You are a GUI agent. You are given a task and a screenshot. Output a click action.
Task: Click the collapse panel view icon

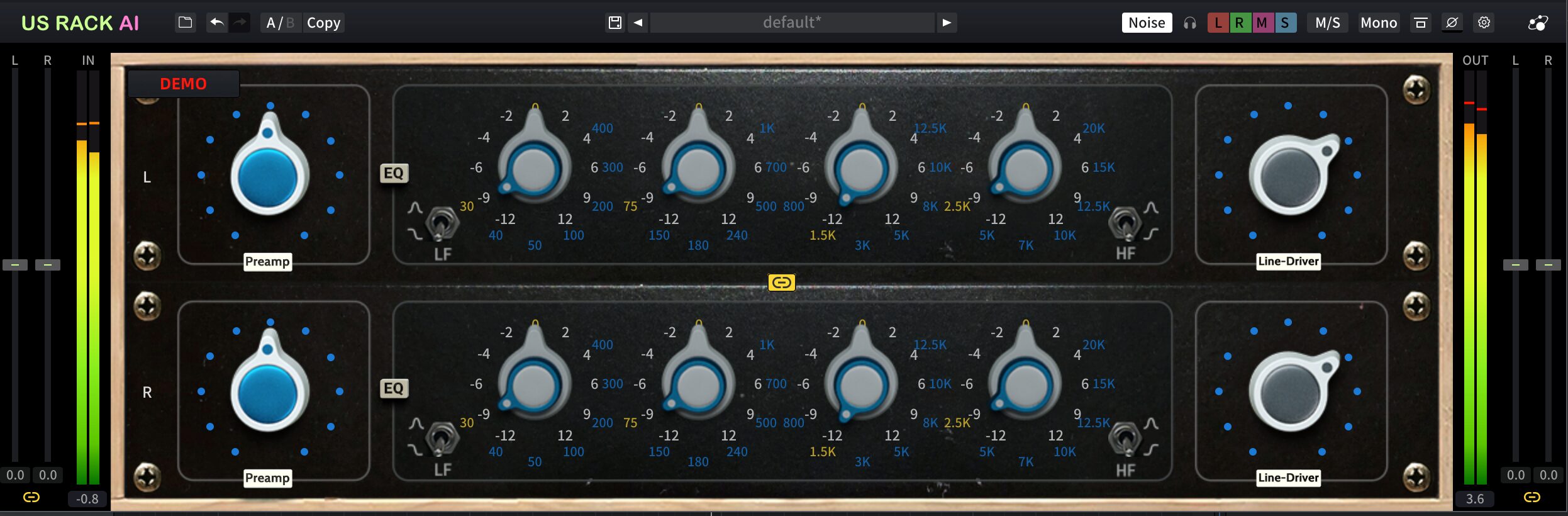tap(1420, 23)
